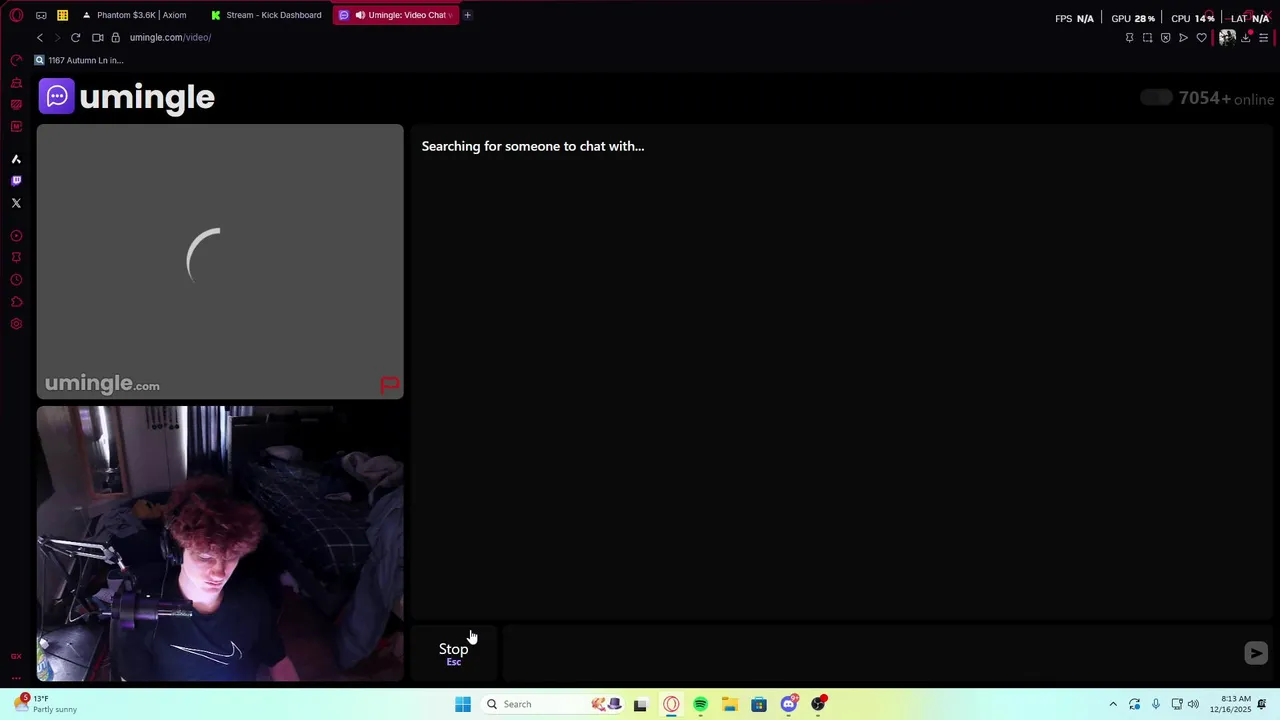The width and height of the screenshot is (1280, 720).
Task: Open the My Flow send arrow icon
Action: [1183, 38]
